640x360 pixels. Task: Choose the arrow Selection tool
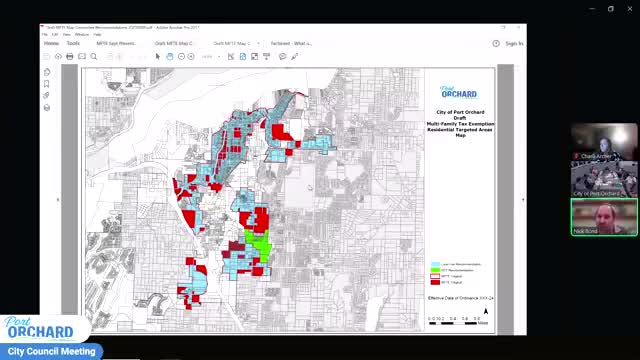click(158, 57)
